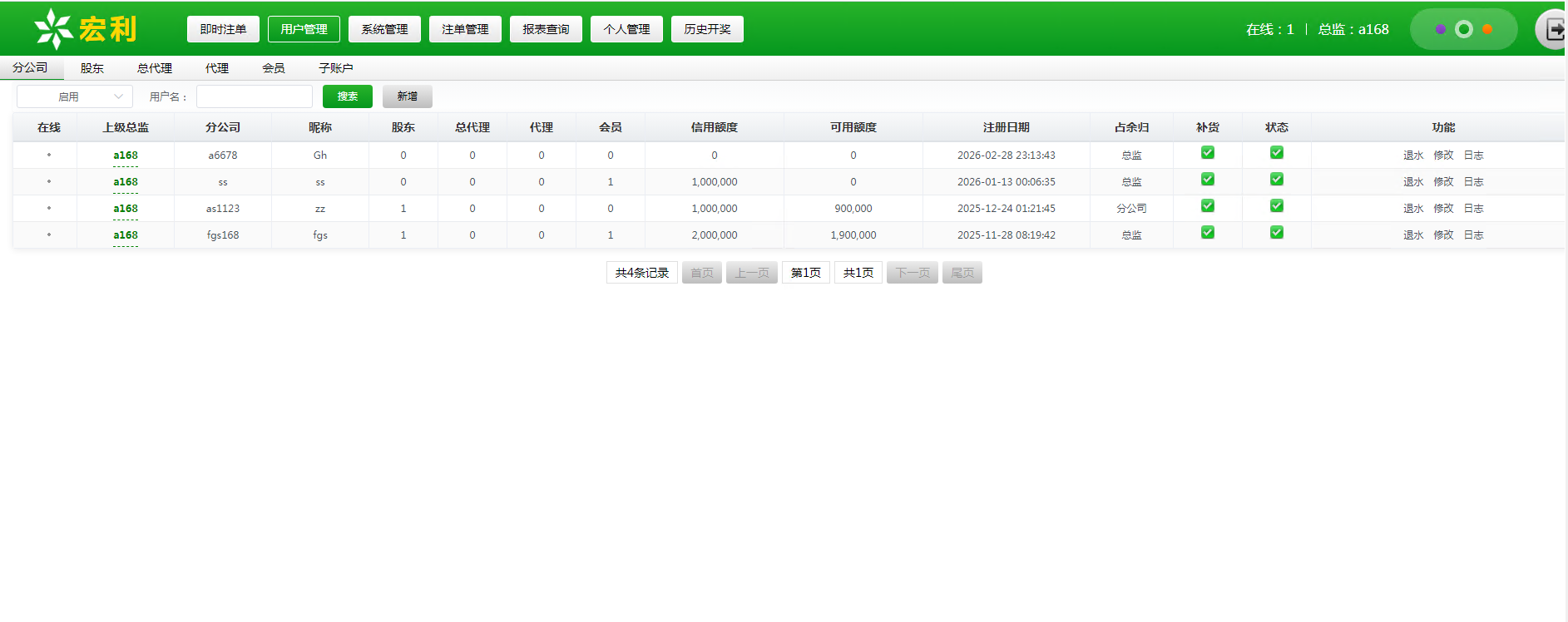Open the 报表查询 top menu
The image size is (1568, 622).
coord(546,29)
